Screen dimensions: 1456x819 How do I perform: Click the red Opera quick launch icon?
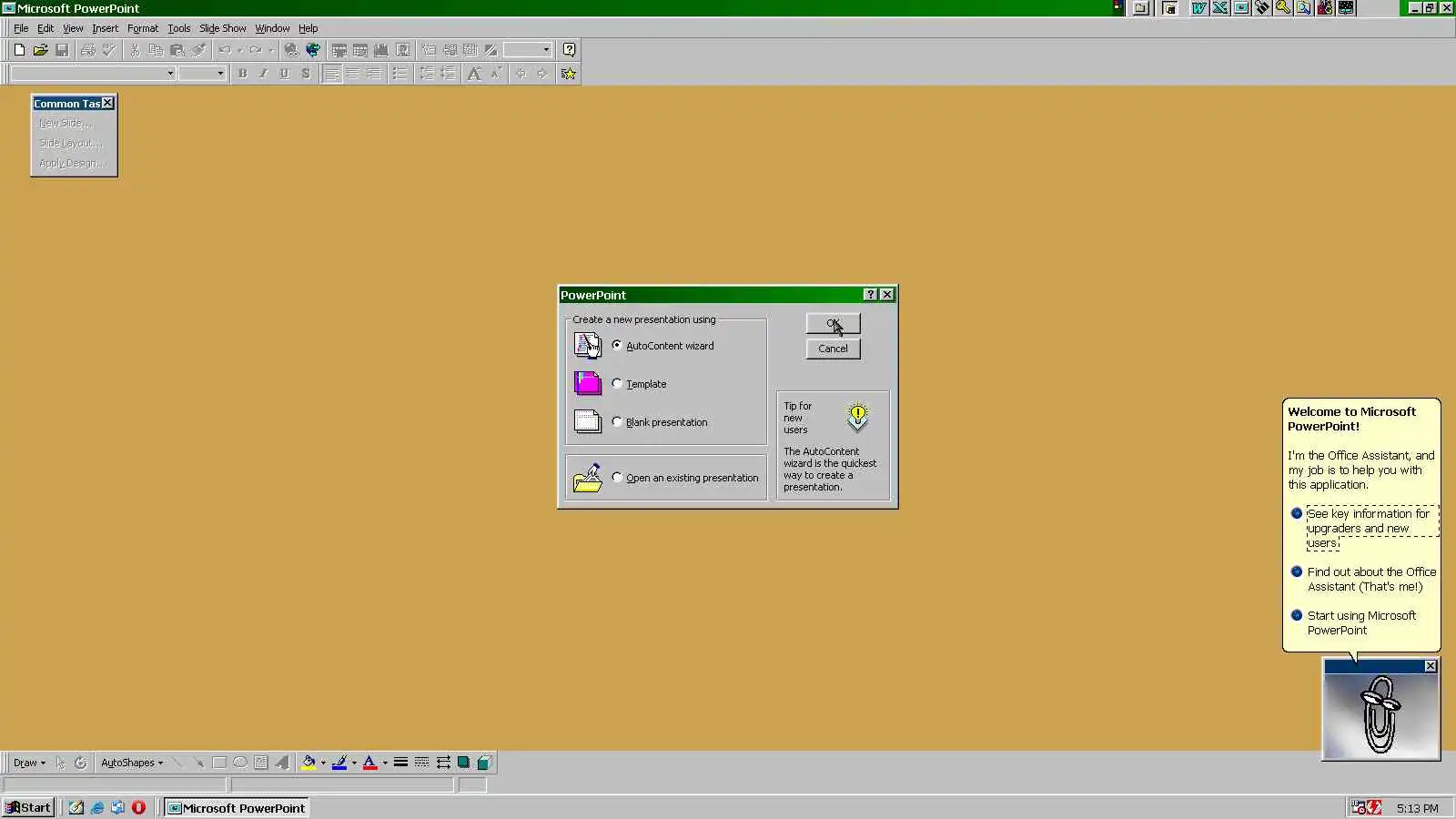[138, 807]
